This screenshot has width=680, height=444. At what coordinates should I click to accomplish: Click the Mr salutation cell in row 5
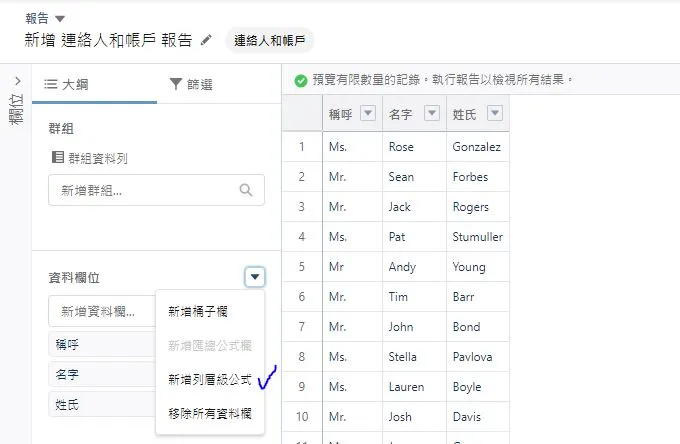coord(353,267)
